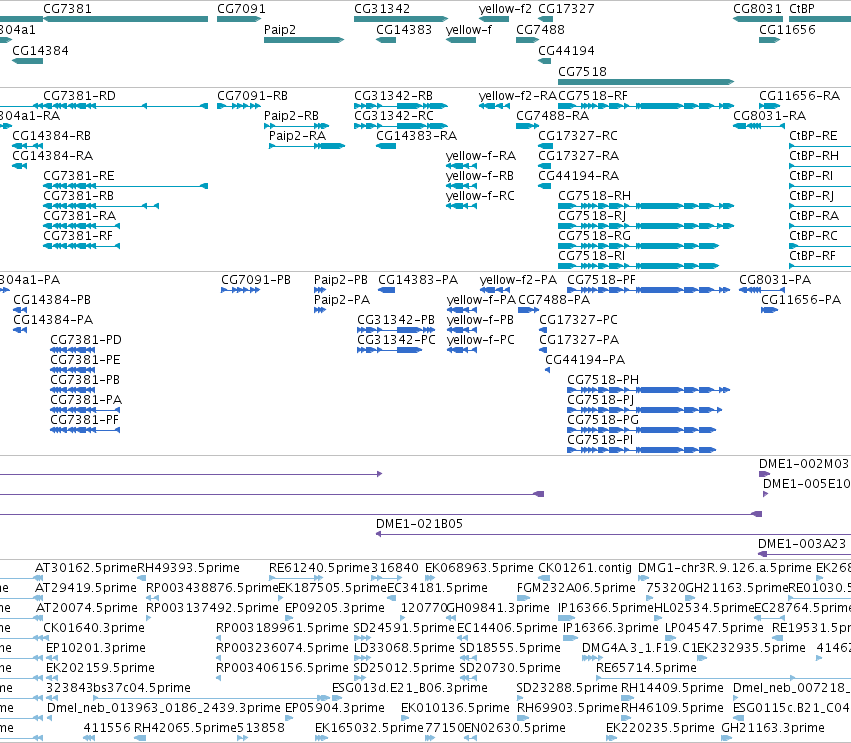Screen dimensions: 851x743
Task: Click the LP04547.5prime EST label
Action: (x=714, y=628)
